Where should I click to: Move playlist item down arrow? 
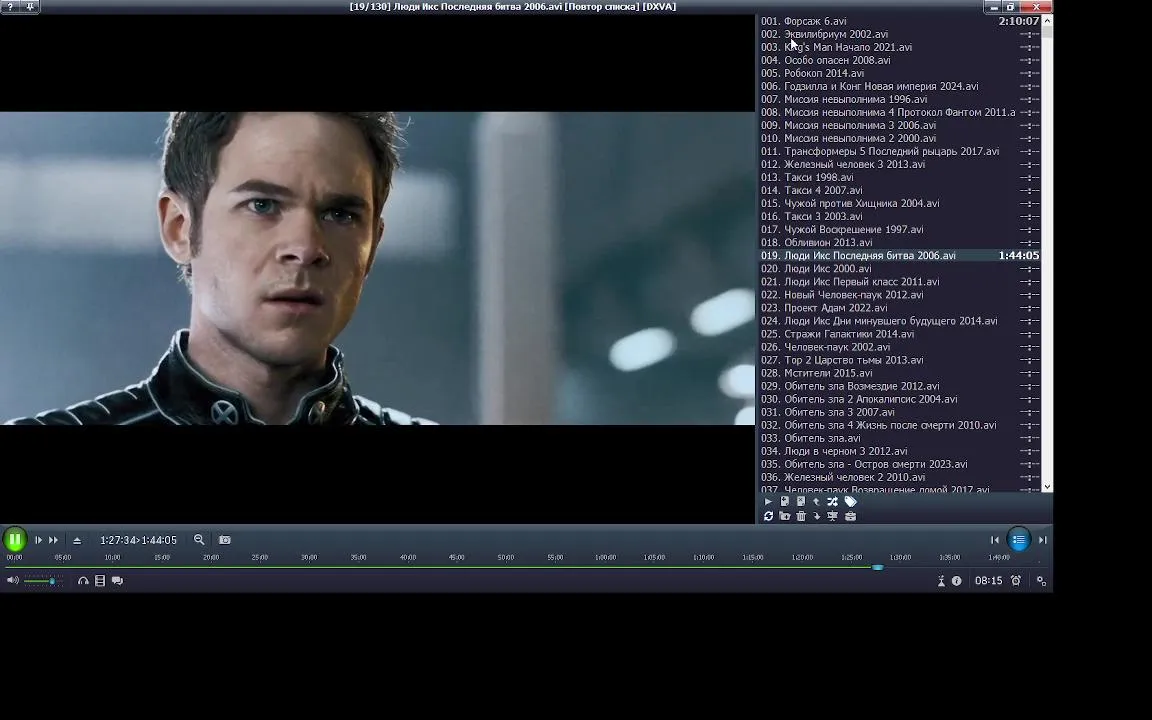point(816,516)
